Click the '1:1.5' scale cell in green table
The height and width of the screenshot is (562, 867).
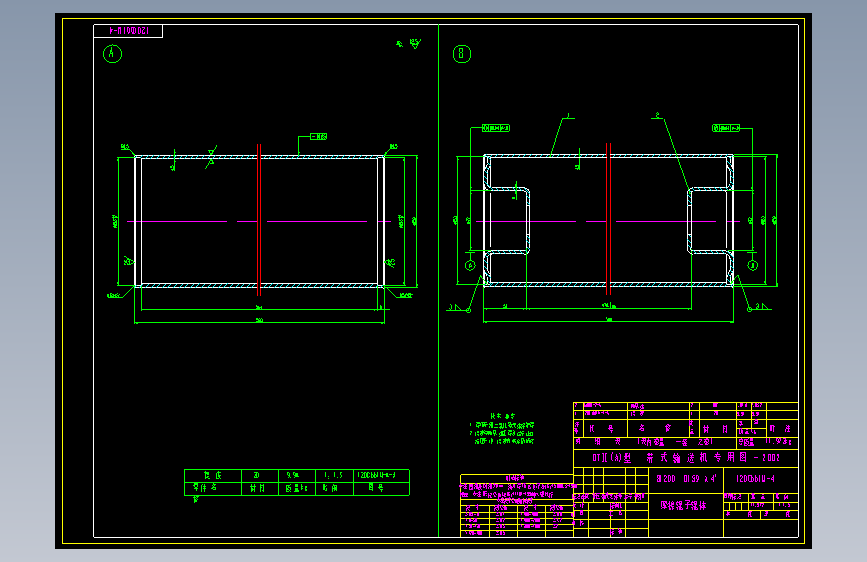pyautogui.click(x=333, y=475)
